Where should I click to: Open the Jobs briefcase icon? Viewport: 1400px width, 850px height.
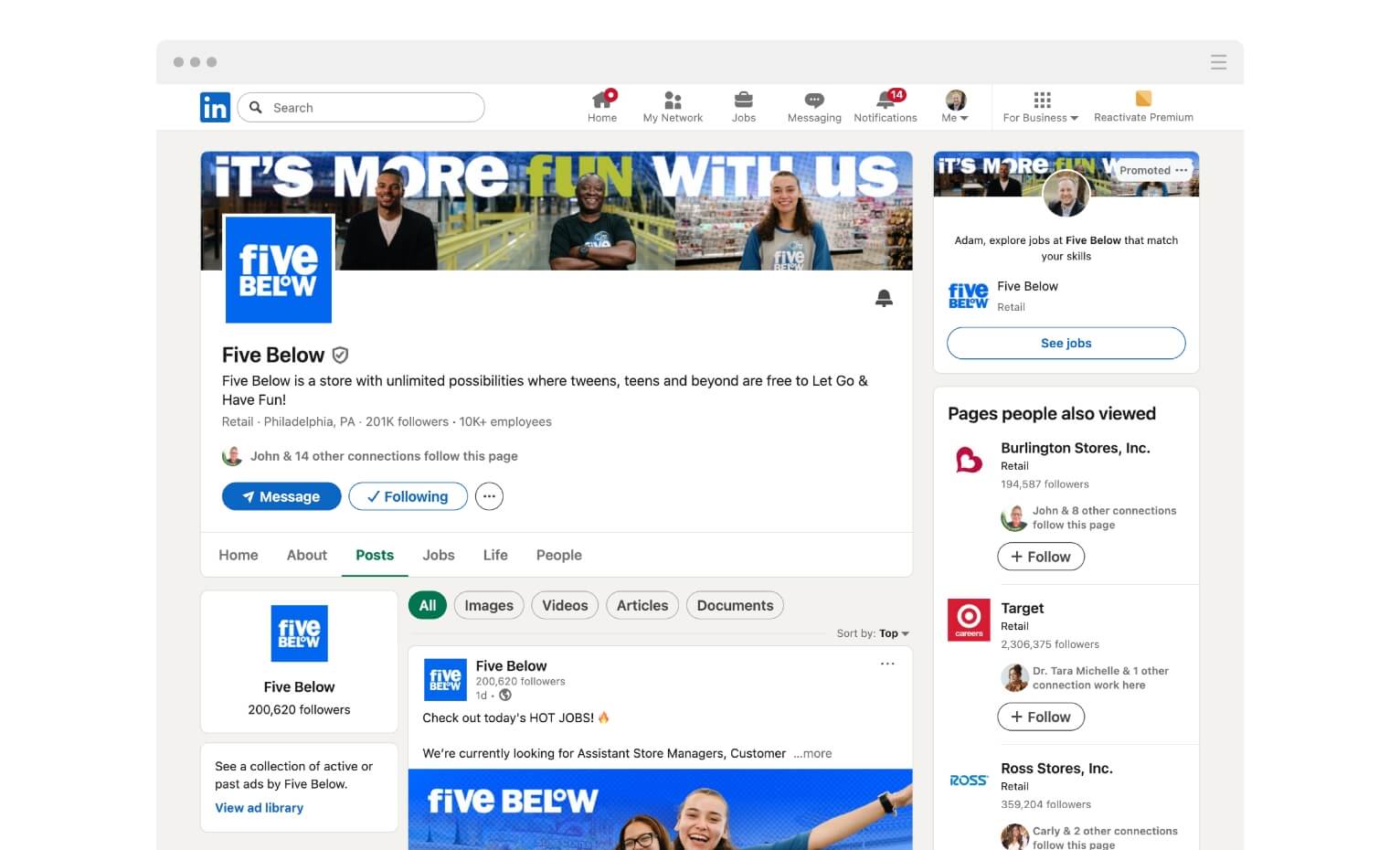(x=743, y=101)
